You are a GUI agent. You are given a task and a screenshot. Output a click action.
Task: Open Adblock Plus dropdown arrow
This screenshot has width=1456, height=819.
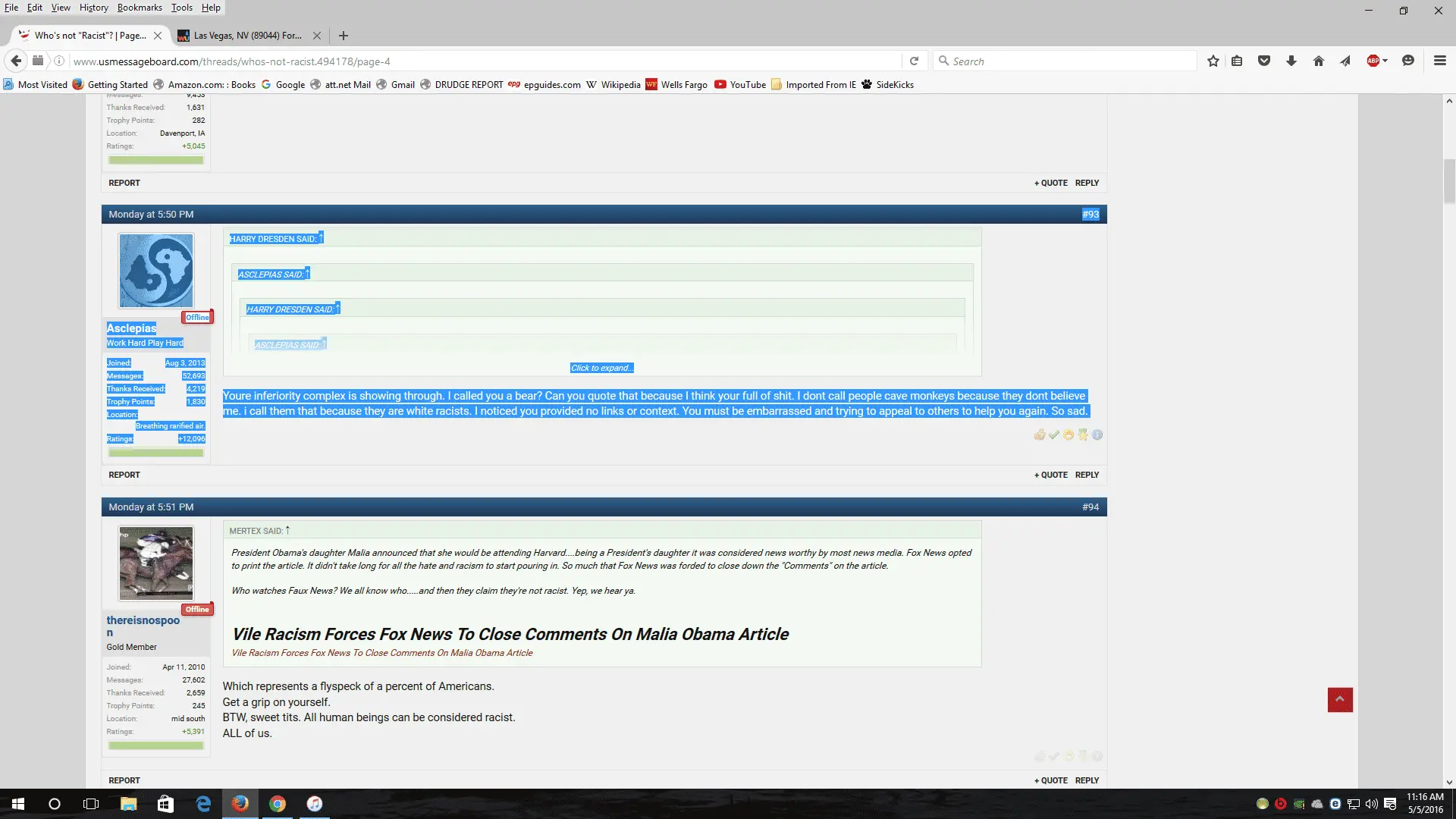click(1385, 61)
